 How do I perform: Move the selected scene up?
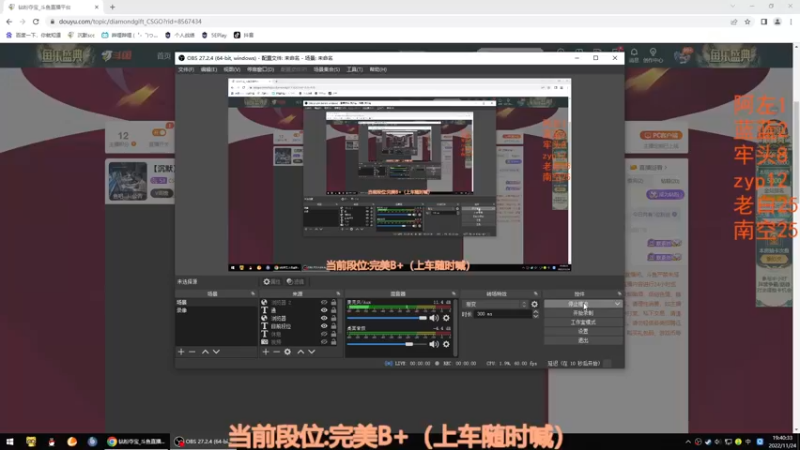tap(205, 352)
